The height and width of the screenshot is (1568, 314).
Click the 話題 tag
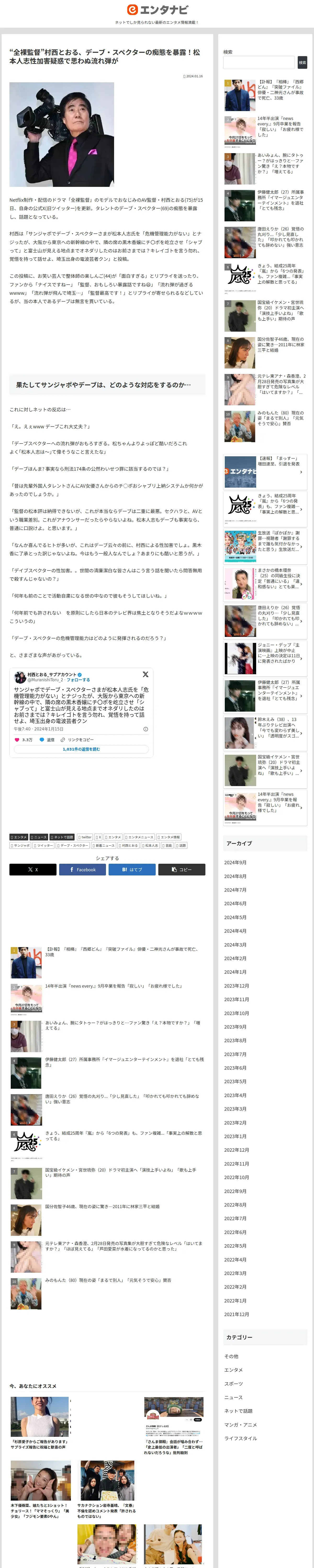point(181,845)
